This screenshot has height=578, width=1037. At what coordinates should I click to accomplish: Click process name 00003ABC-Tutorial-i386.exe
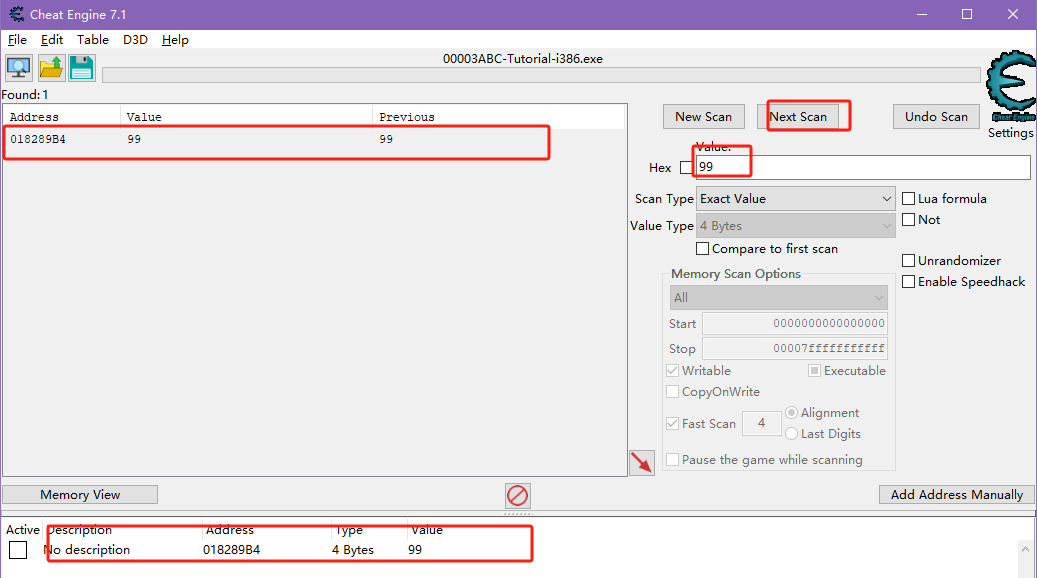point(522,59)
